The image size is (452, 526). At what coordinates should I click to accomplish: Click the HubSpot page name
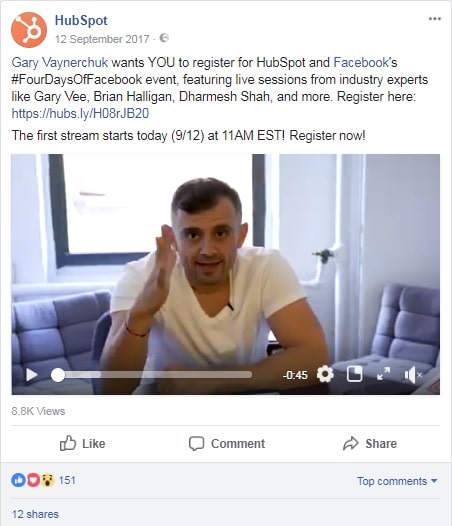coord(81,20)
